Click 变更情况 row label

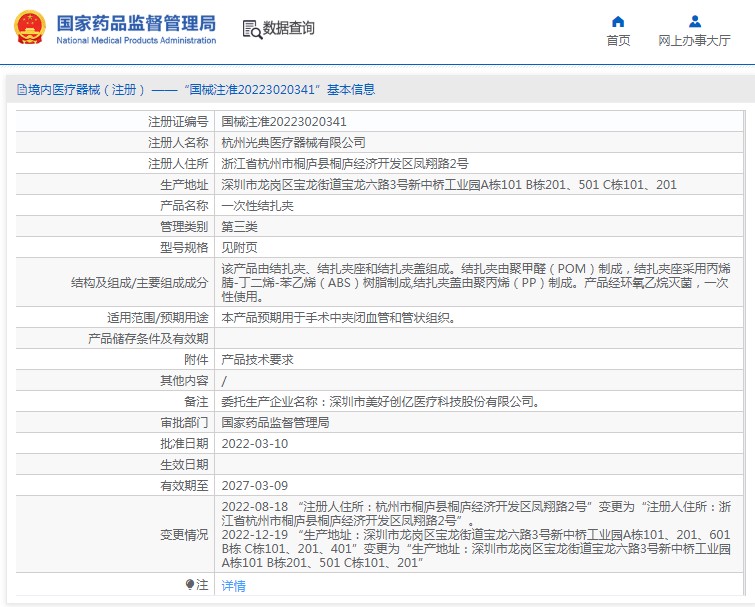184,534
